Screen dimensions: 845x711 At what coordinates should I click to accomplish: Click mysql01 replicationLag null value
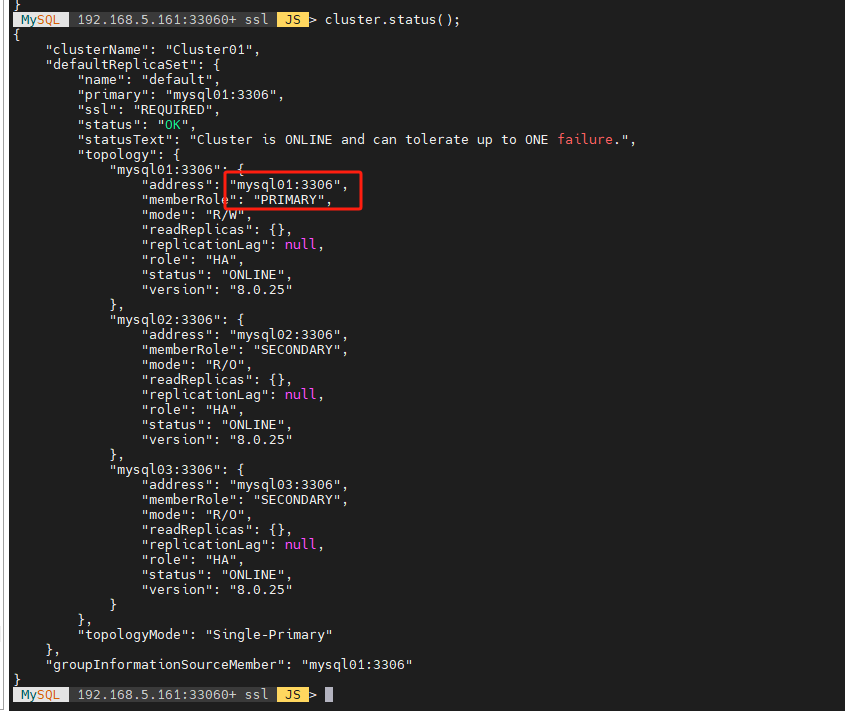[300, 245]
